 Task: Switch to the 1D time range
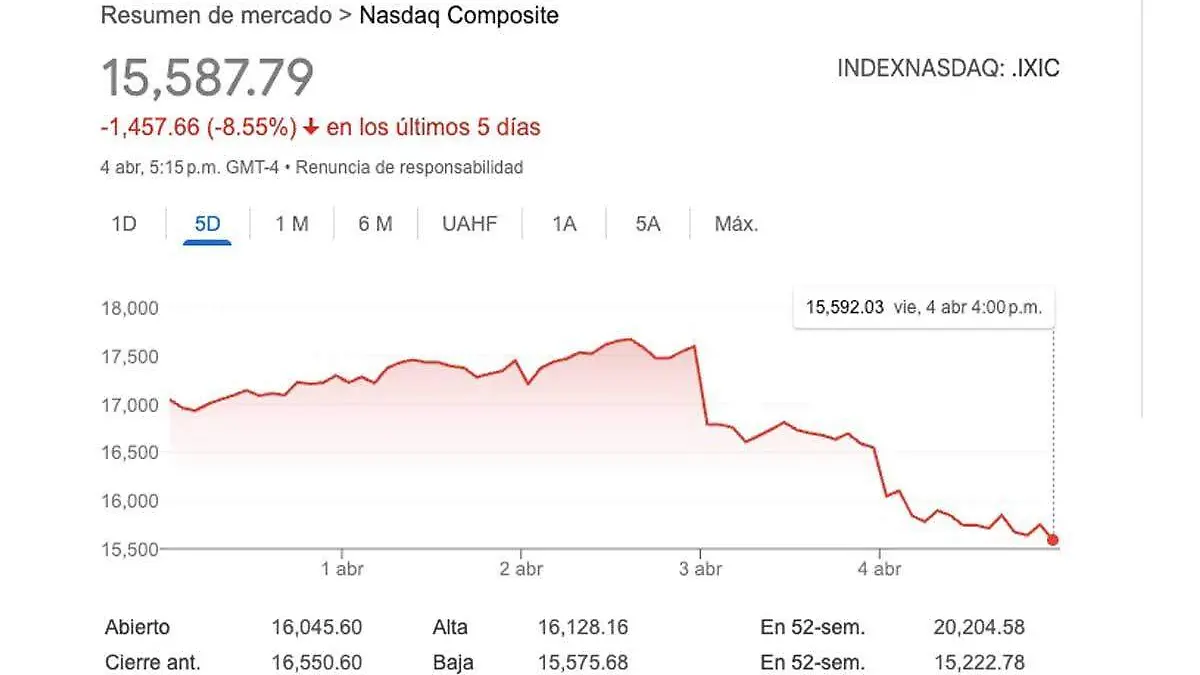(124, 224)
